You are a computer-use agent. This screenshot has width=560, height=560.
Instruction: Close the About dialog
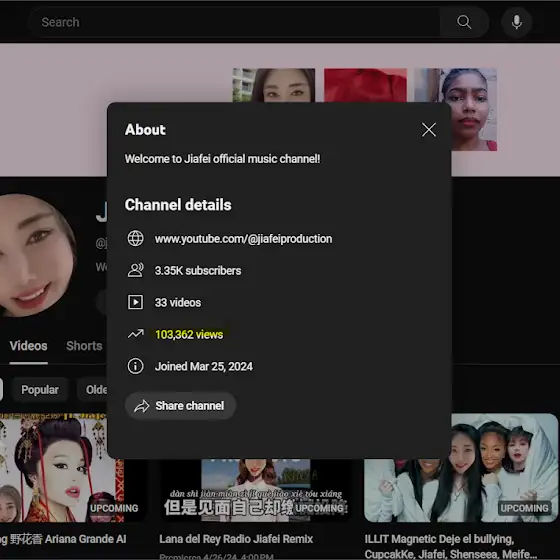click(x=429, y=130)
